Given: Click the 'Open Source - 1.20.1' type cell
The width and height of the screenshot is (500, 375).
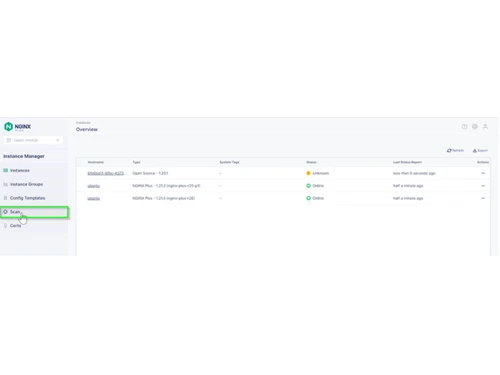Looking at the screenshot, I should pyautogui.click(x=150, y=173).
